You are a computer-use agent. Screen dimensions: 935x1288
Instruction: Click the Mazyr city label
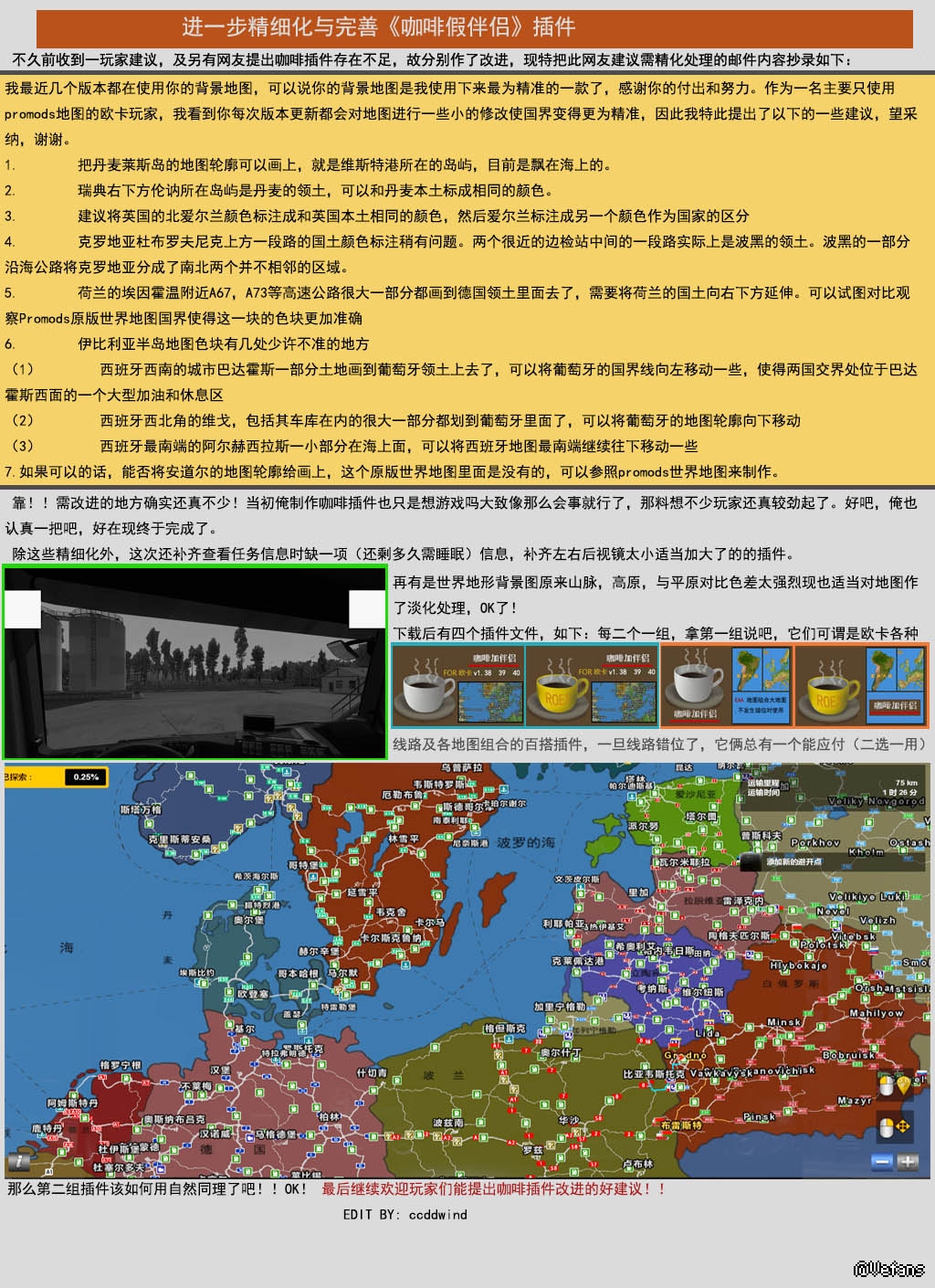(856, 1101)
